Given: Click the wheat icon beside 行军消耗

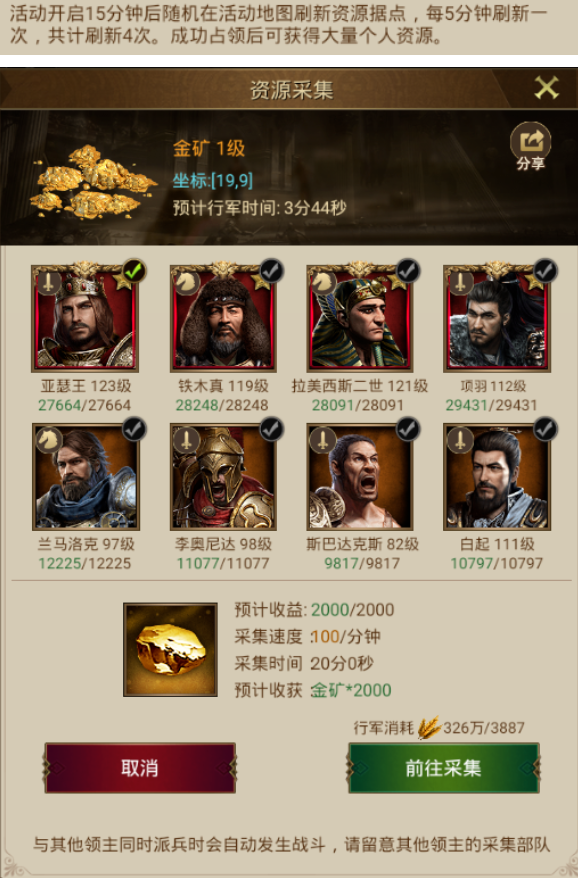Looking at the screenshot, I should (x=428, y=727).
